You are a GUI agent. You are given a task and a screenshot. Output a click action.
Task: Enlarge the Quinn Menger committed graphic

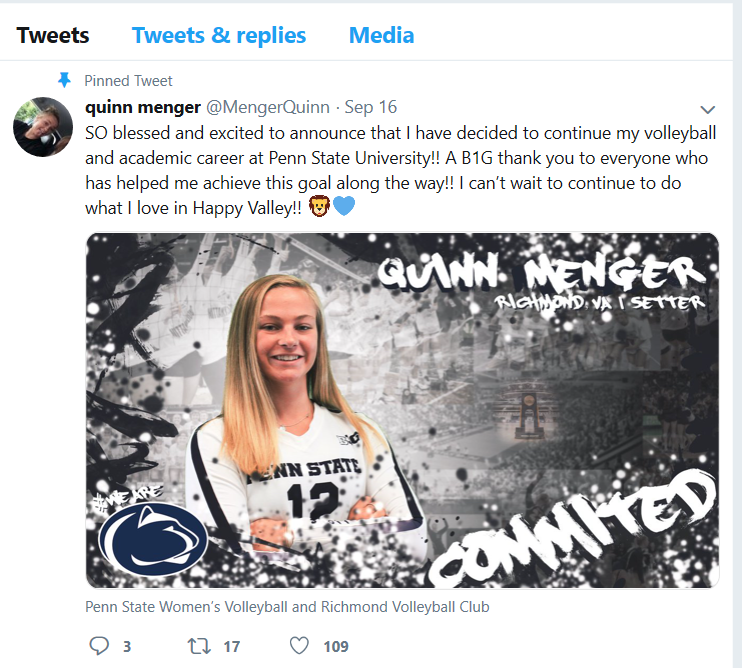click(x=402, y=410)
